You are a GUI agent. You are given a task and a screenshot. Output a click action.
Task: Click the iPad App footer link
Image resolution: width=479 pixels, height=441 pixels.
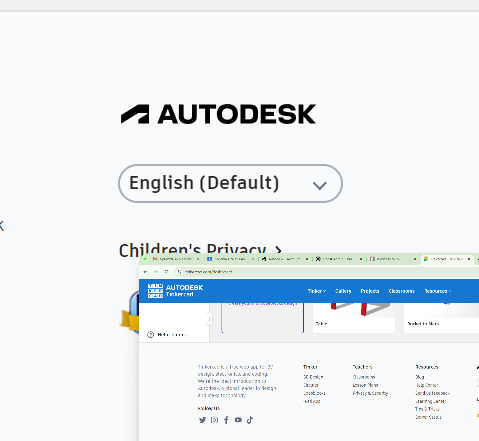coord(312,401)
